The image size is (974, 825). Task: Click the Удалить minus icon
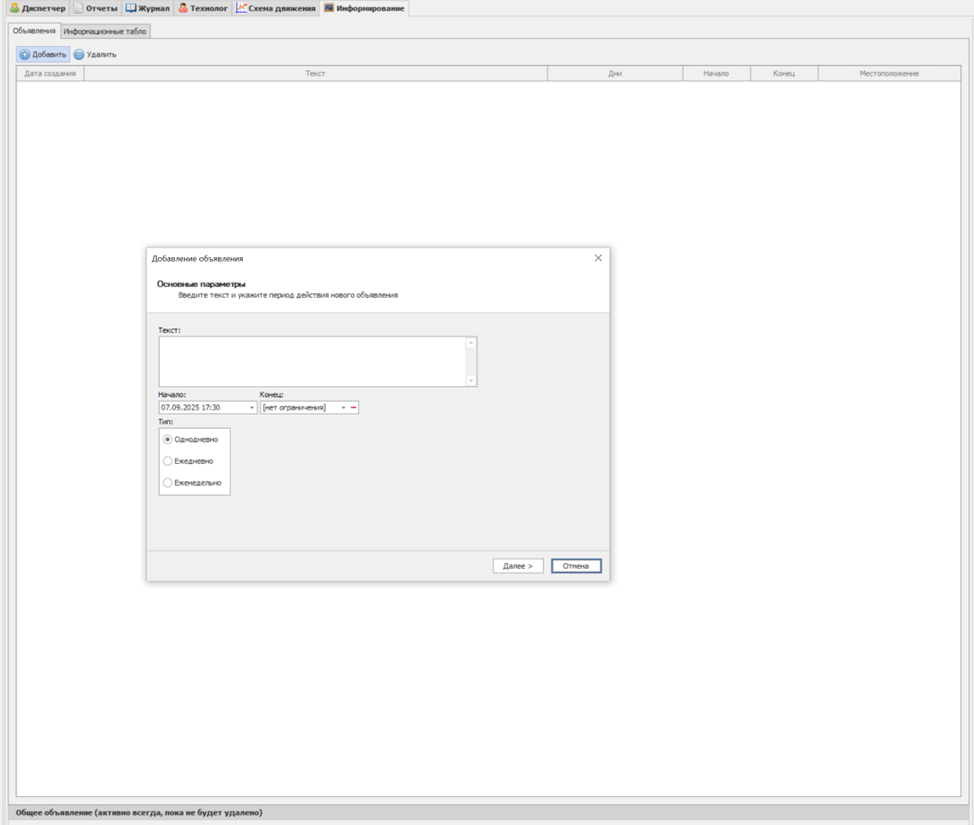(x=79, y=55)
